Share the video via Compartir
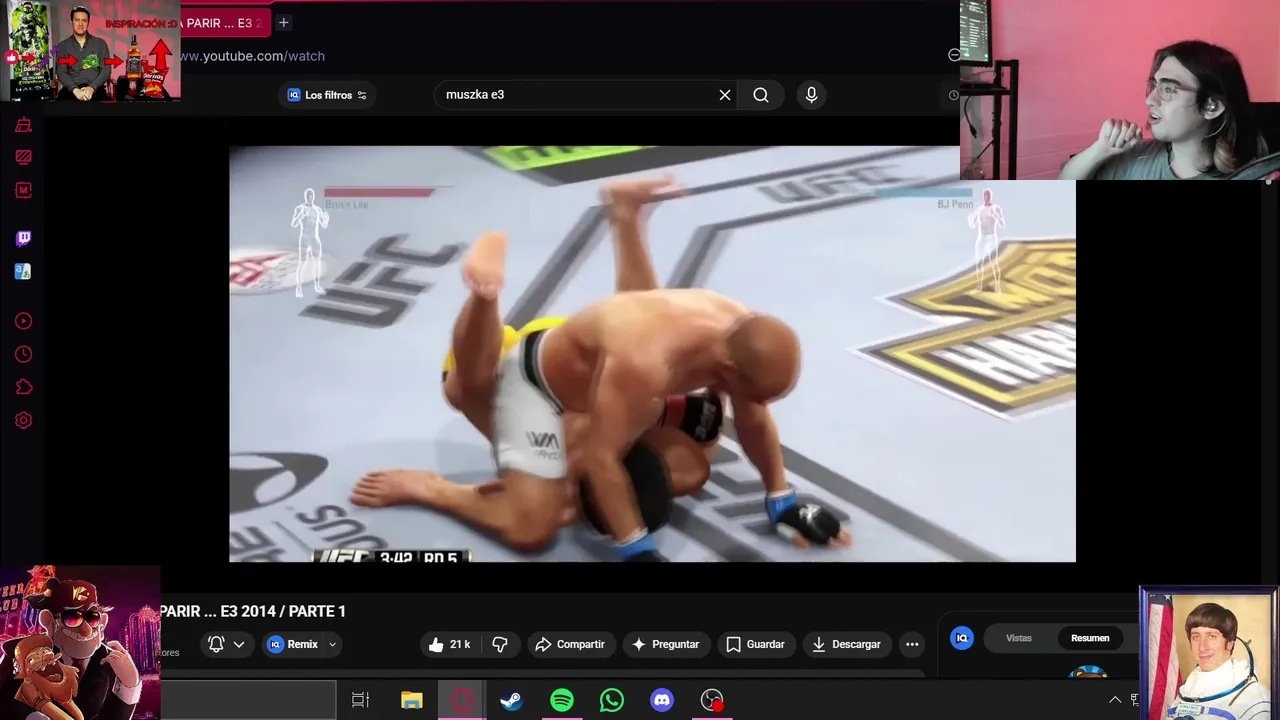 click(x=570, y=644)
